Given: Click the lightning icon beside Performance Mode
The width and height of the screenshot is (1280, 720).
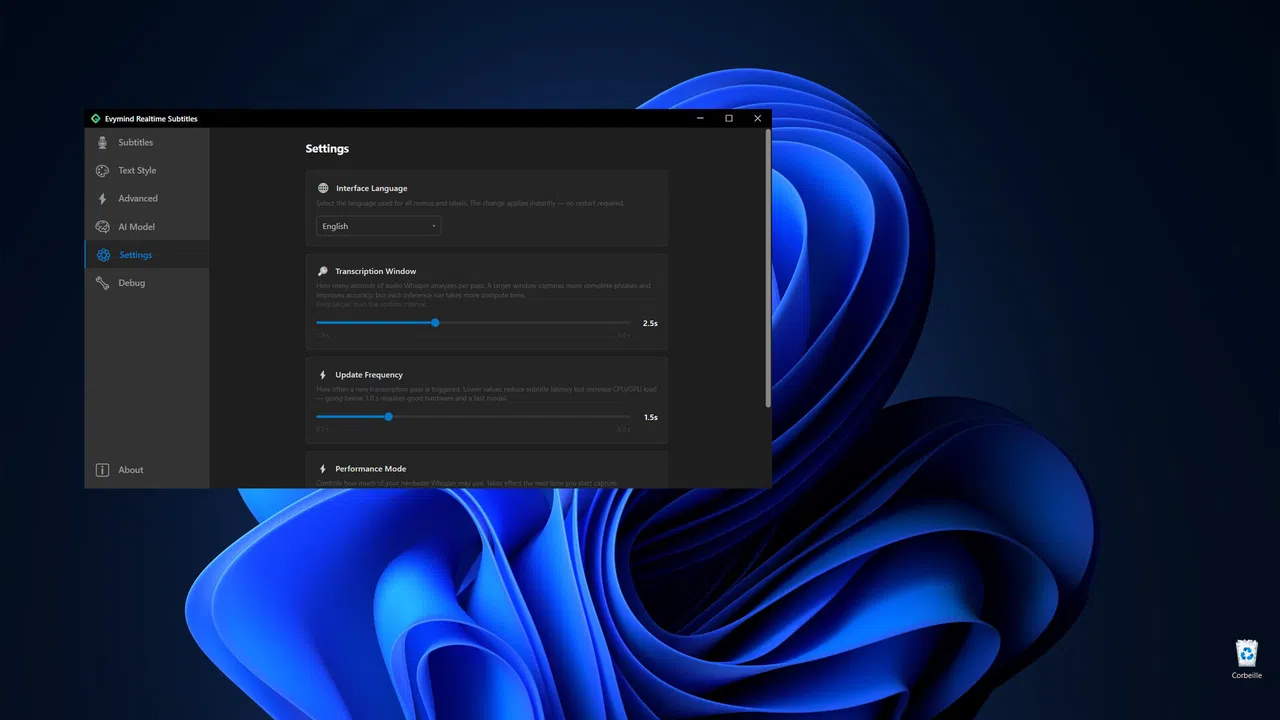Looking at the screenshot, I should (323, 469).
